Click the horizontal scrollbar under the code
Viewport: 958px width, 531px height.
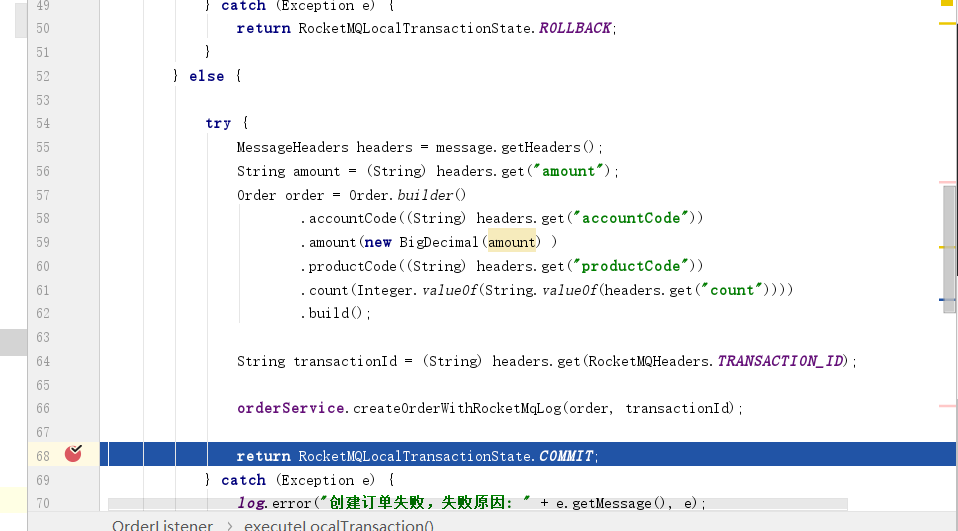[477, 504]
